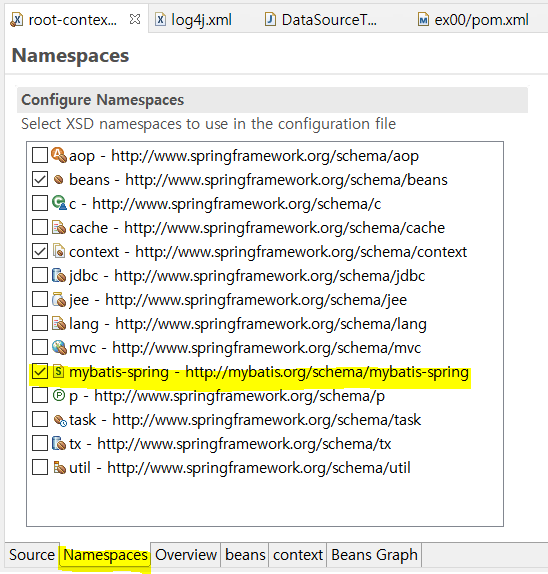Click the tx namespace icon
The image size is (548, 574).
pyautogui.click(x=59, y=443)
